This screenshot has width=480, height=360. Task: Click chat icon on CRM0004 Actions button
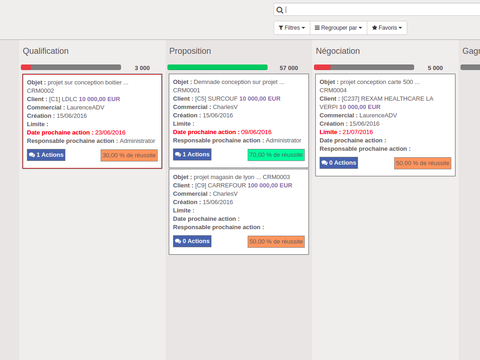[325, 163]
